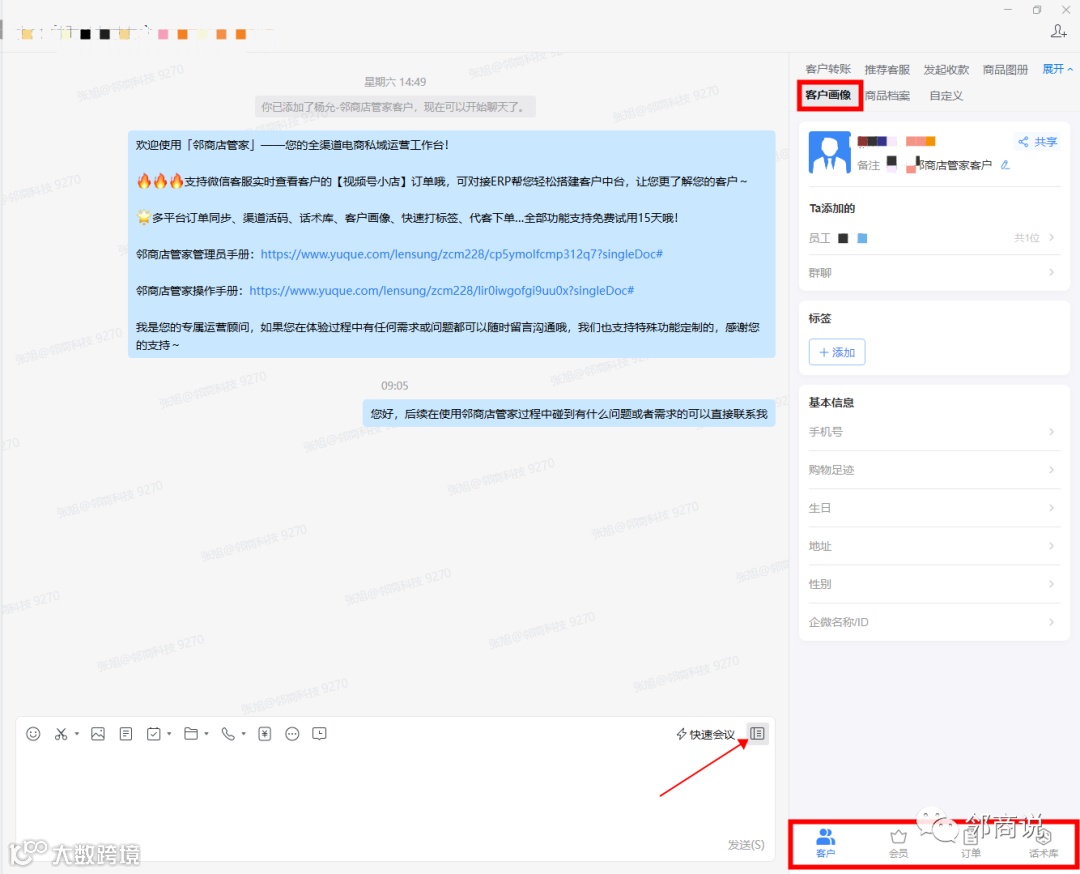Click the add member icon
1080x874 pixels.
click(x=1059, y=31)
